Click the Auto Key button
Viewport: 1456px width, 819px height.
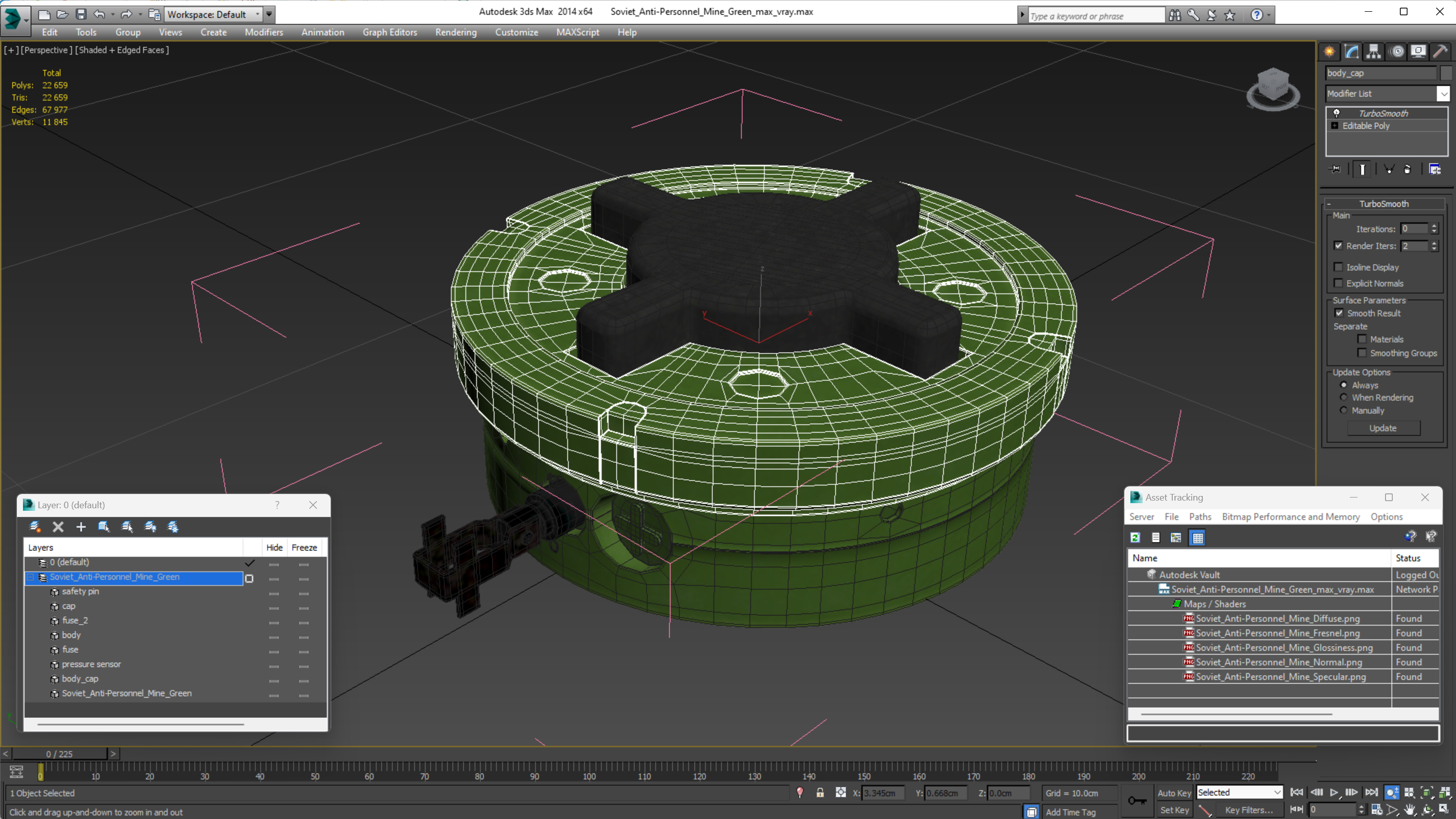(x=1174, y=792)
